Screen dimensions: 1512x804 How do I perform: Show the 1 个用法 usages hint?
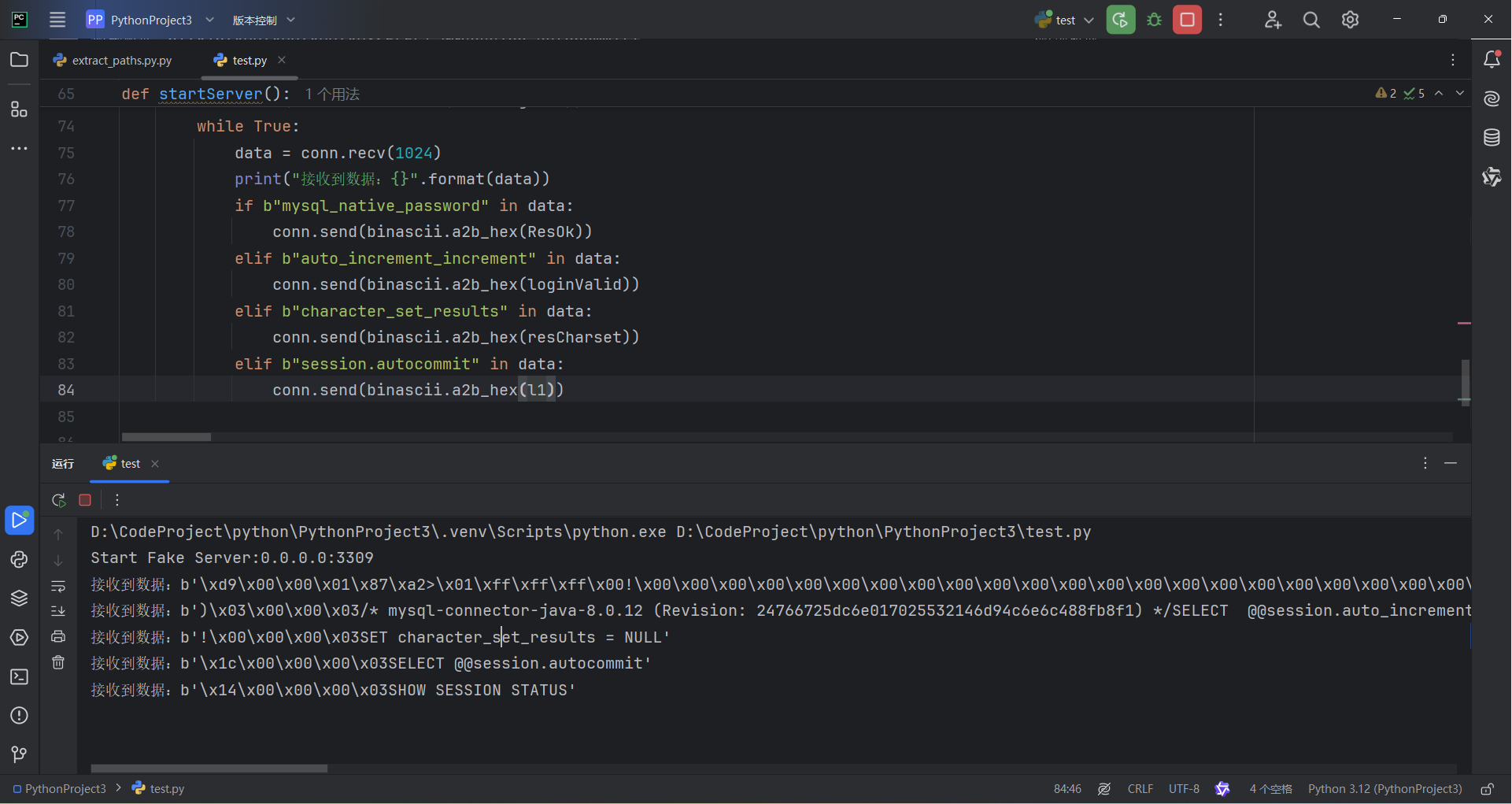click(x=332, y=94)
